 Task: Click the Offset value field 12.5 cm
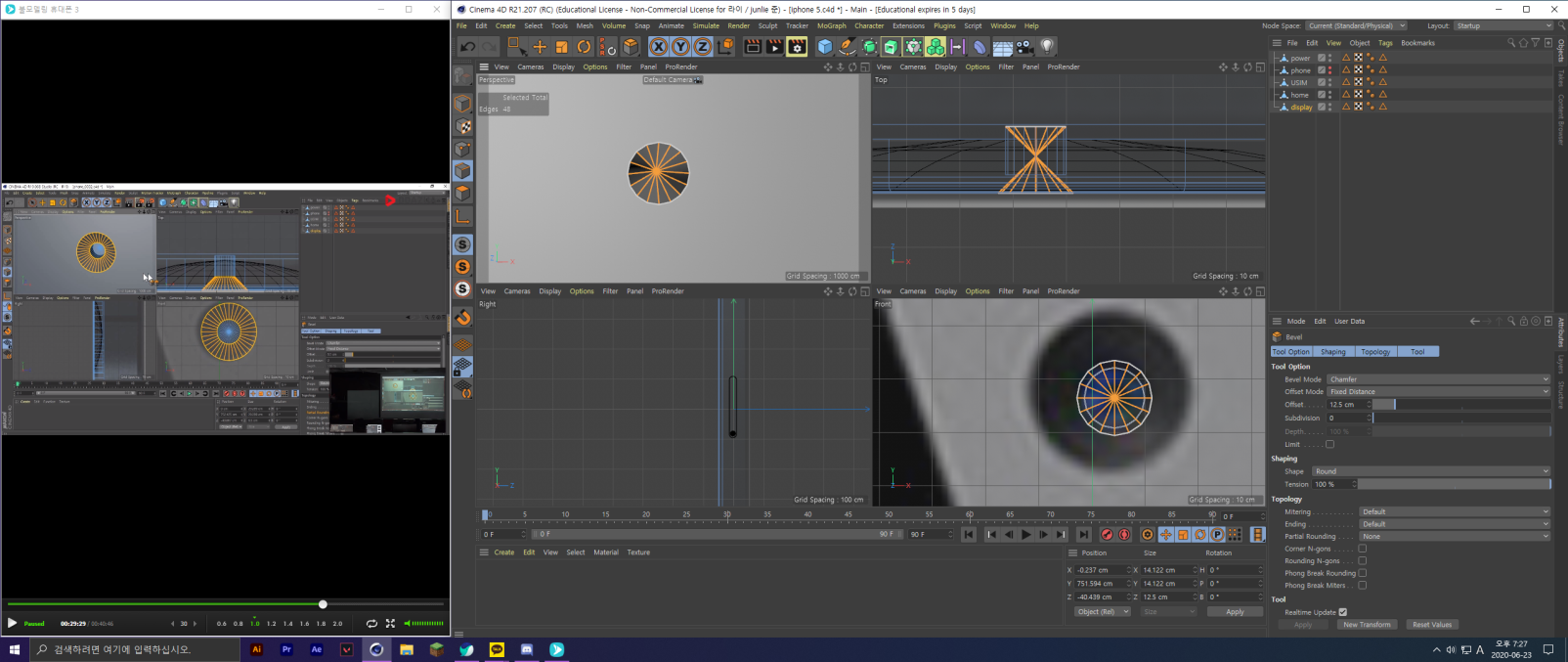pyautogui.click(x=1349, y=405)
